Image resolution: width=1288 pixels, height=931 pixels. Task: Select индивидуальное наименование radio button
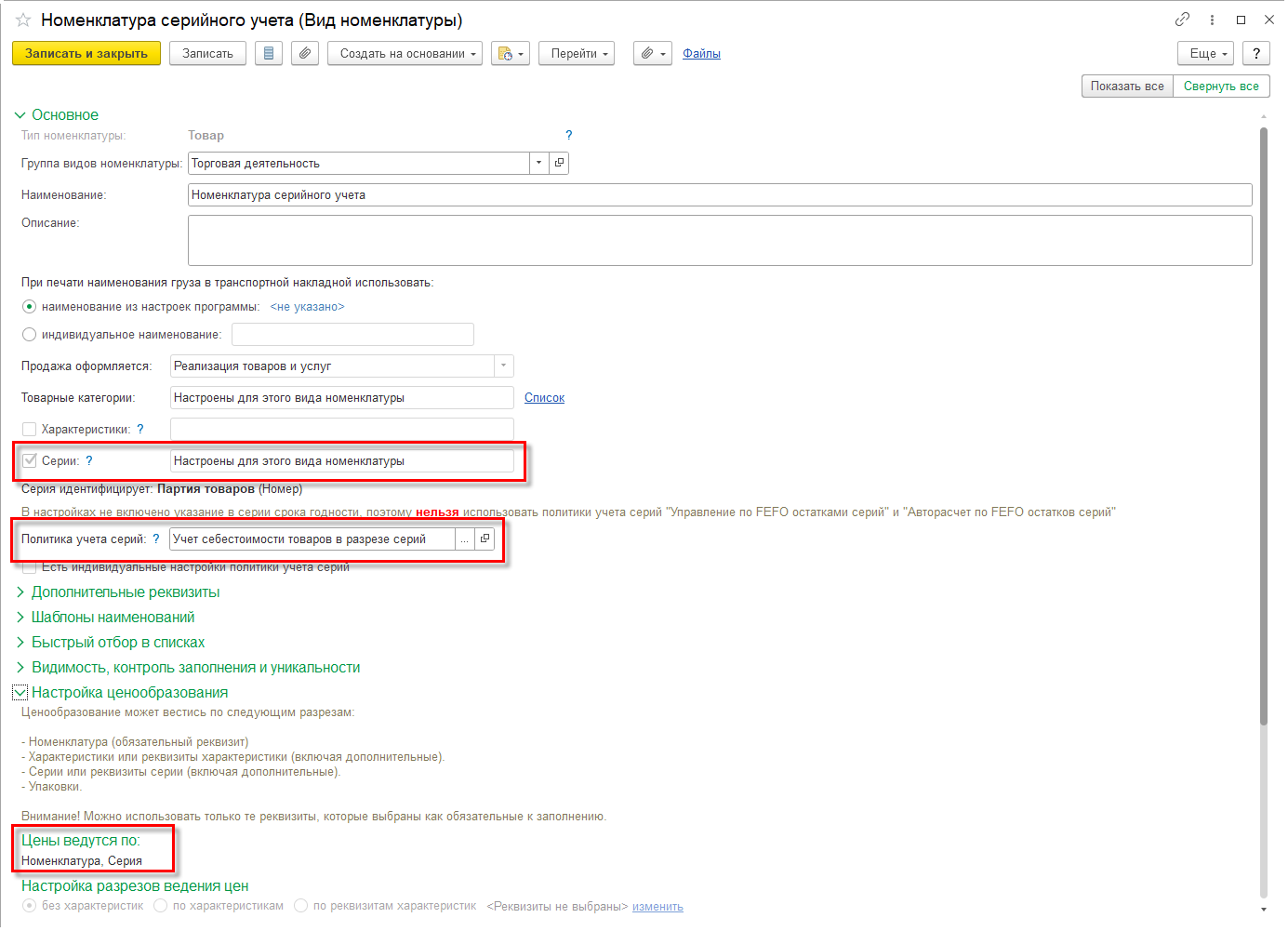pyautogui.click(x=30, y=335)
